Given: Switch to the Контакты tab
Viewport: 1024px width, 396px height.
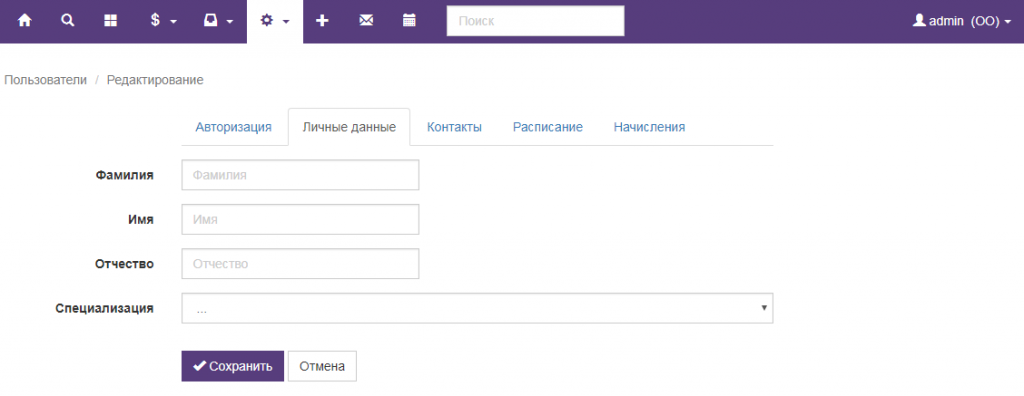Looking at the screenshot, I should 455,127.
